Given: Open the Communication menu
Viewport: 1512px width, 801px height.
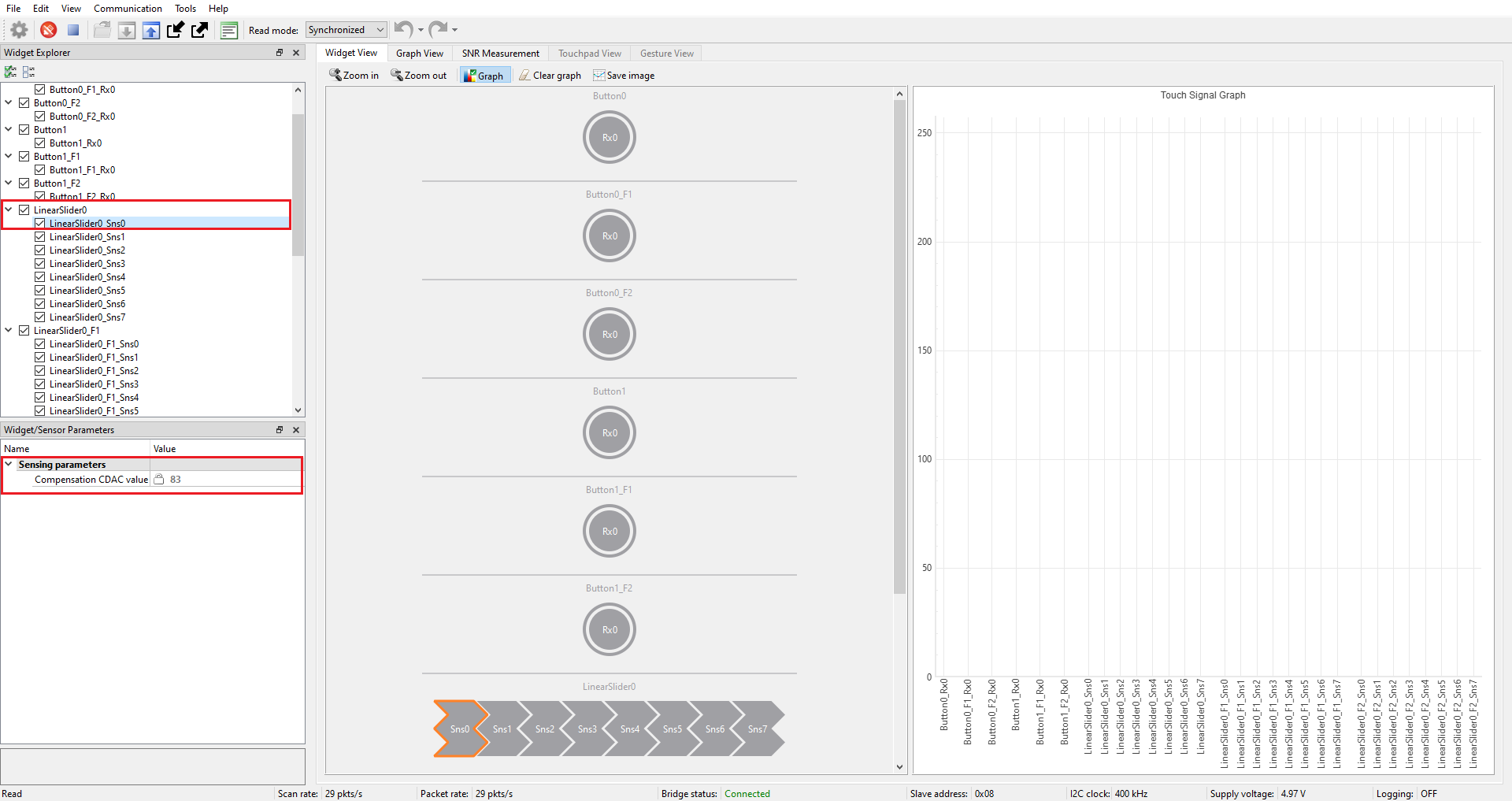Looking at the screenshot, I should click(128, 9).
